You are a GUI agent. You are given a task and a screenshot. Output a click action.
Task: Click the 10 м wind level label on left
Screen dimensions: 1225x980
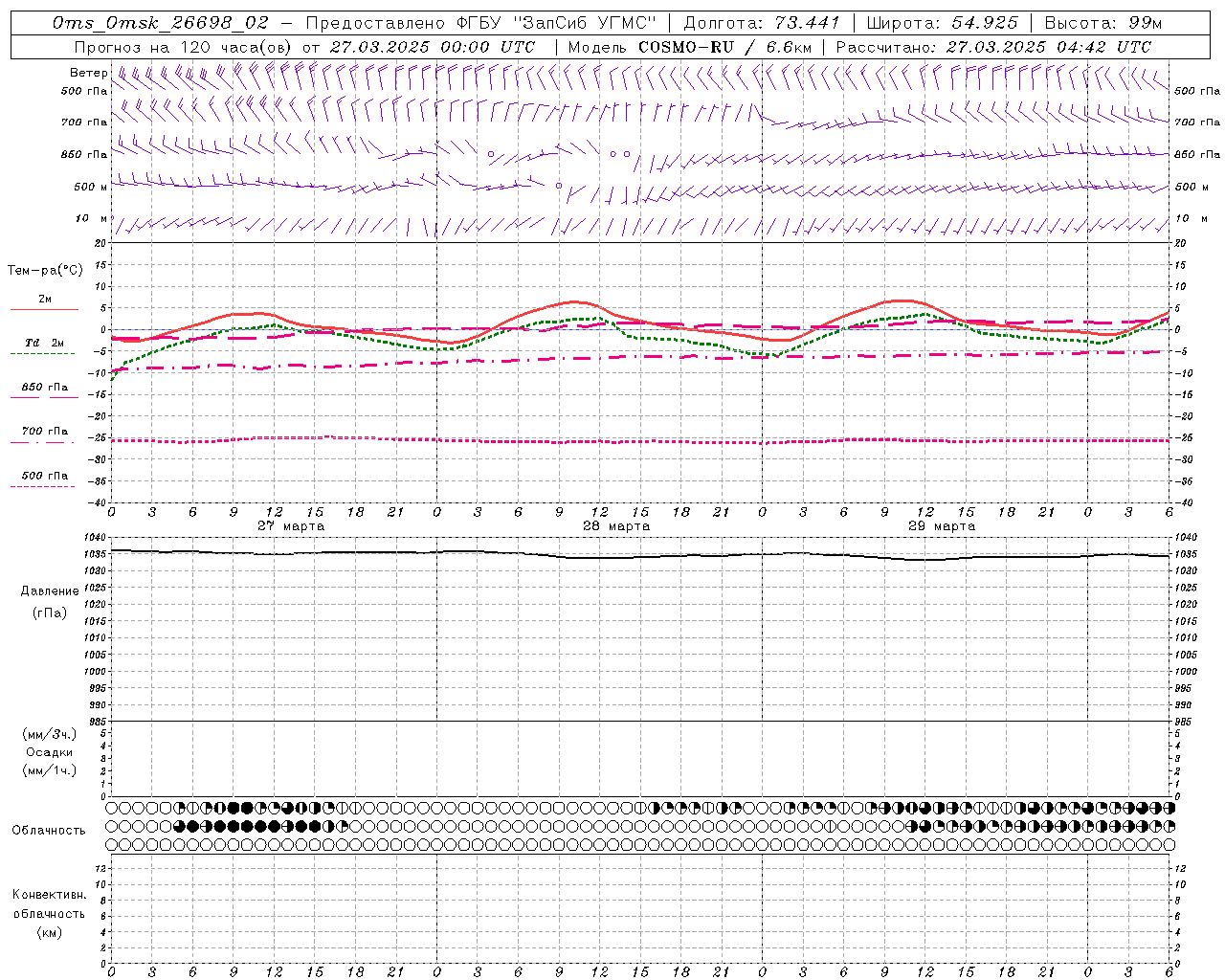point(92,218)
